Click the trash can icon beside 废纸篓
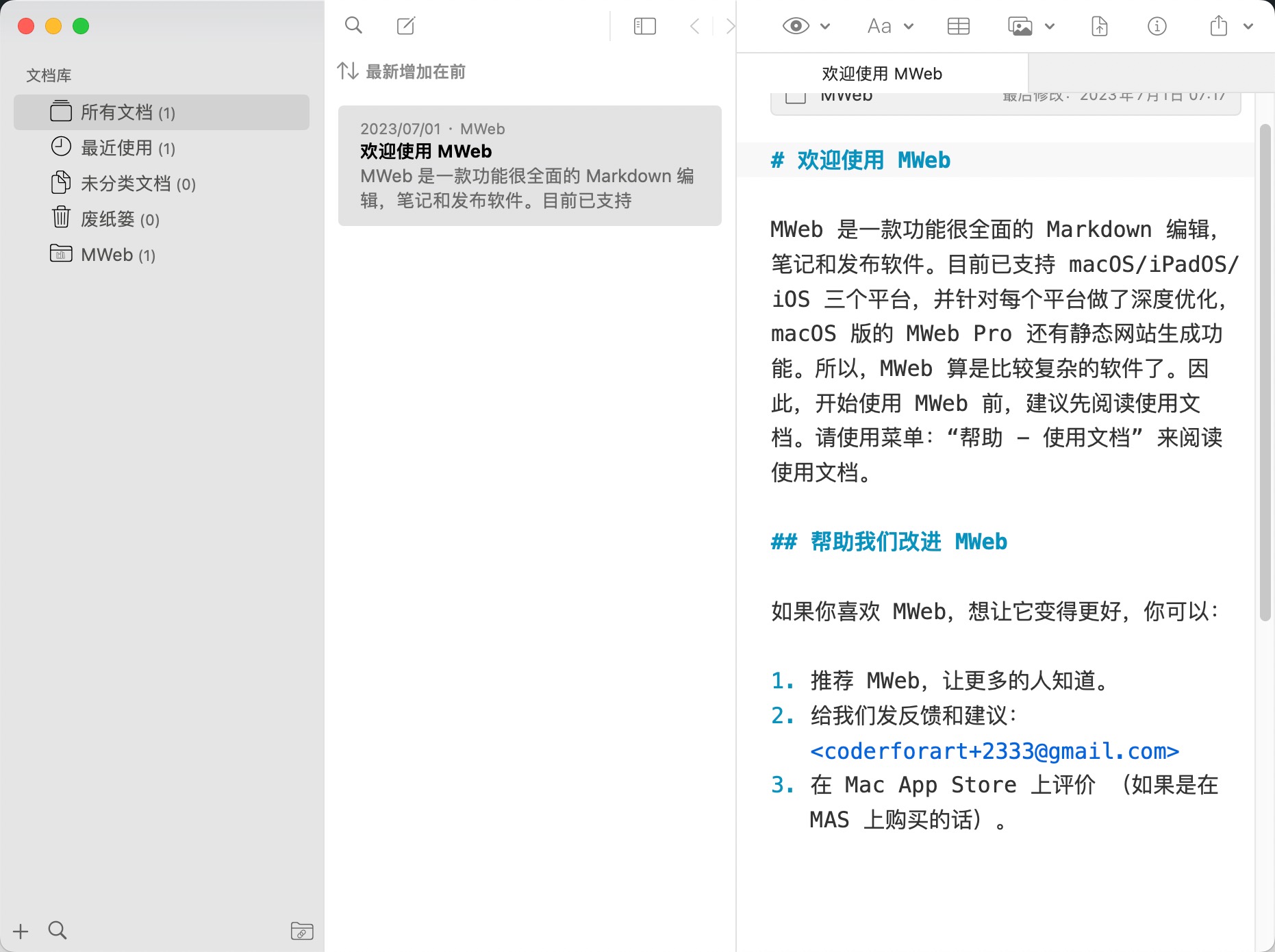Viewport: 1275px width, 952px height. (x=61, y=217)
